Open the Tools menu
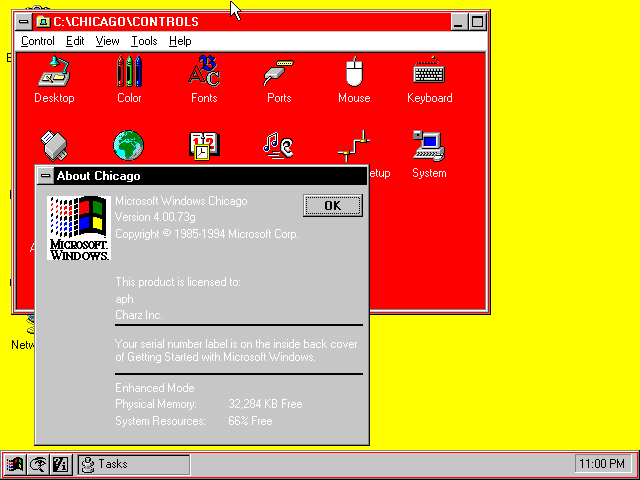Screen dimensions: 640x480 144,41
